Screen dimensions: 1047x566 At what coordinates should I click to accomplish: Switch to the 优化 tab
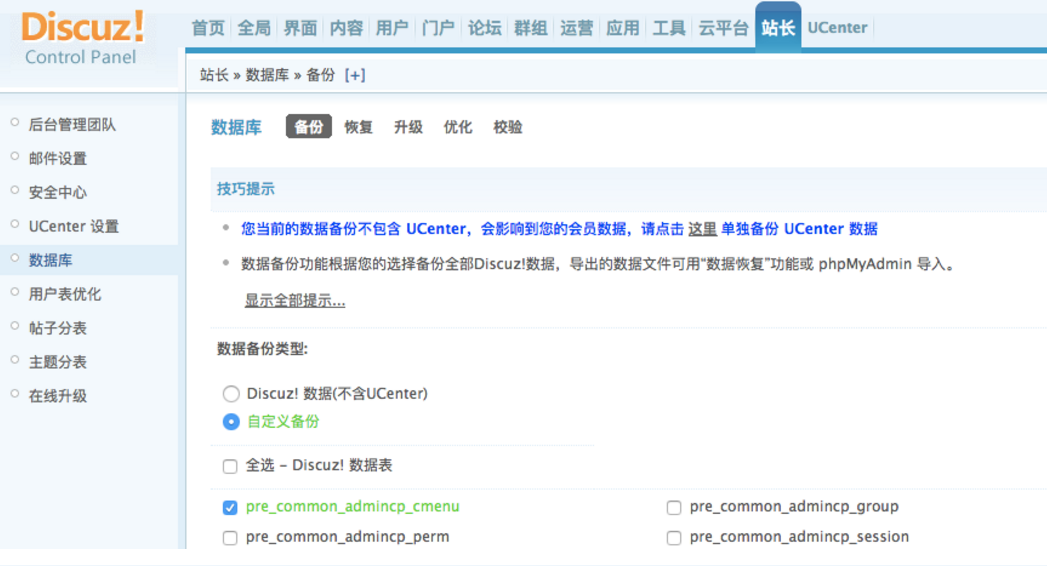458,127
